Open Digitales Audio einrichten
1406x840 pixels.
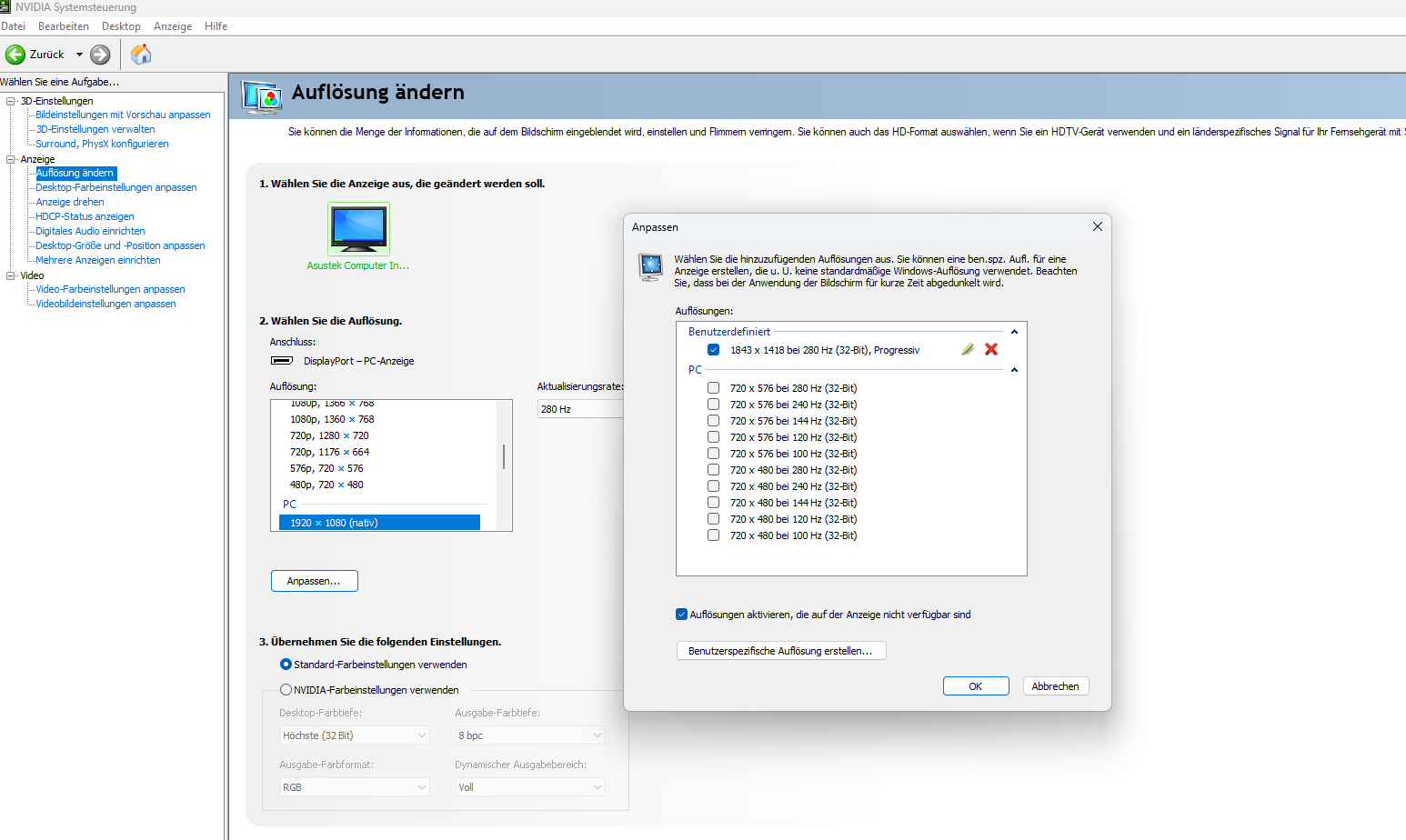pos(90,231)
